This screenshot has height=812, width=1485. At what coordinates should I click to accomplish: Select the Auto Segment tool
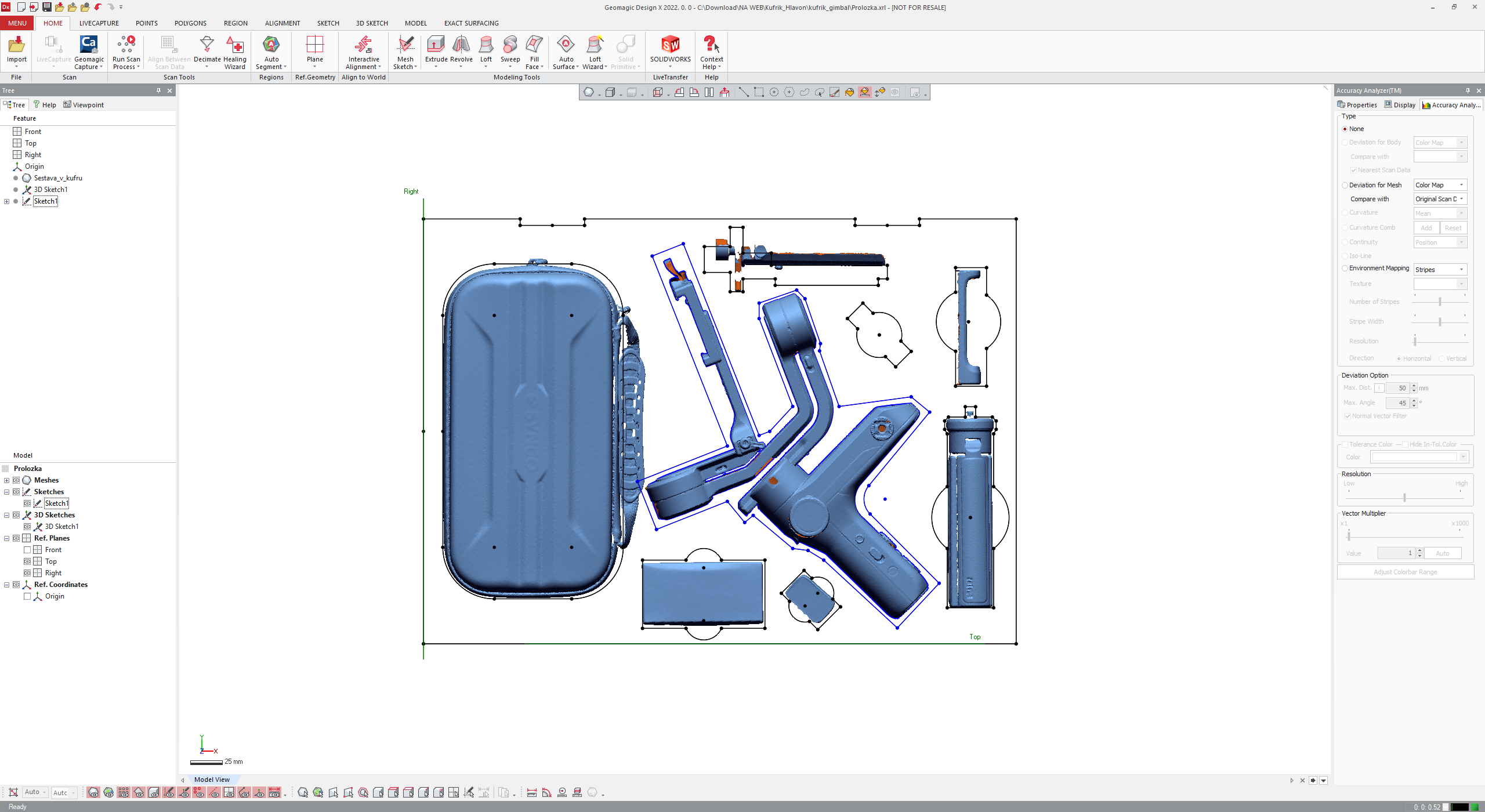click(x=271, y=45)
